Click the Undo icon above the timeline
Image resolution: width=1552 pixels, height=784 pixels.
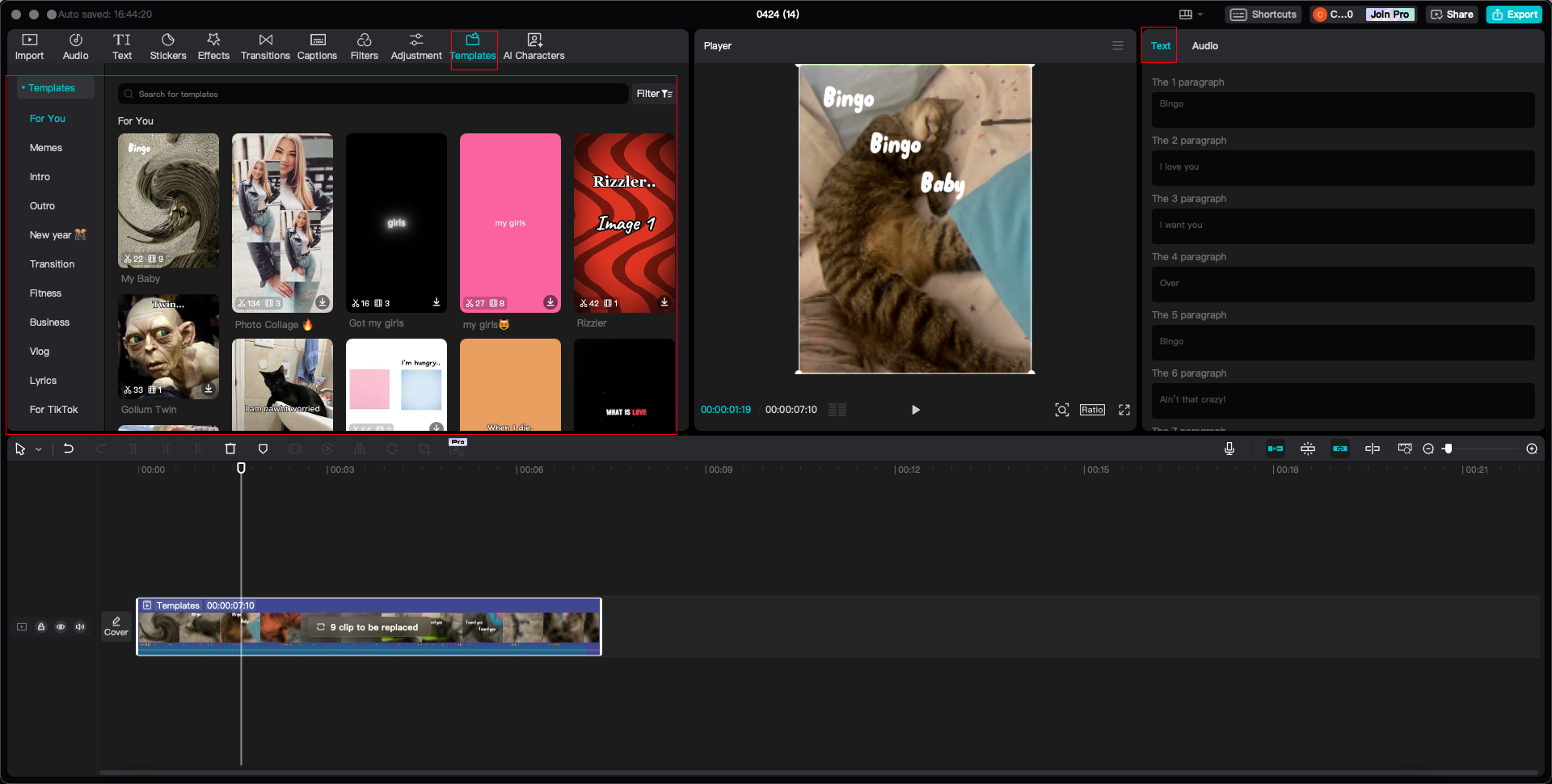click(x=69, y=449)
